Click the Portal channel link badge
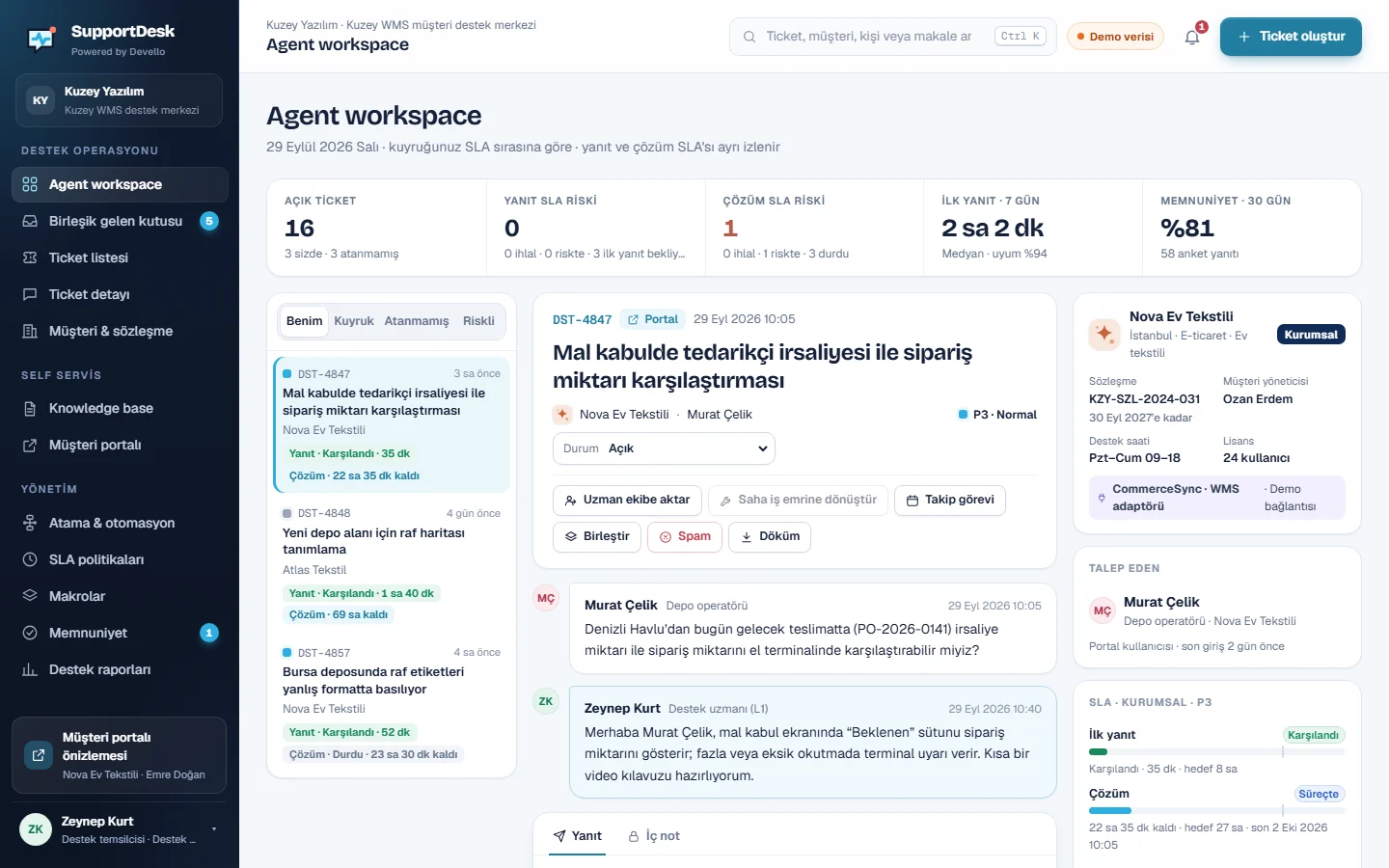The image size is (1389, 868). [653, 319]
